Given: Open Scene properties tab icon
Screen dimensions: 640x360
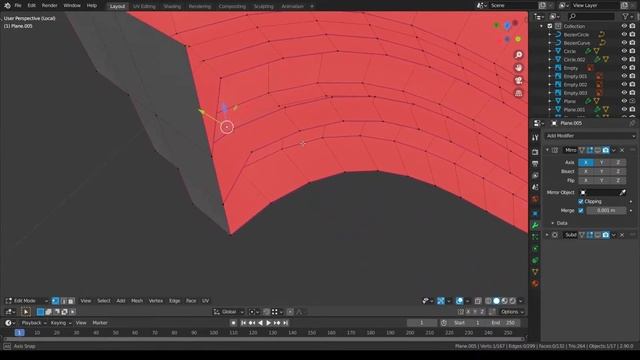Looking at the screenshot, I should pyautogui.click(x=535, y=187).
